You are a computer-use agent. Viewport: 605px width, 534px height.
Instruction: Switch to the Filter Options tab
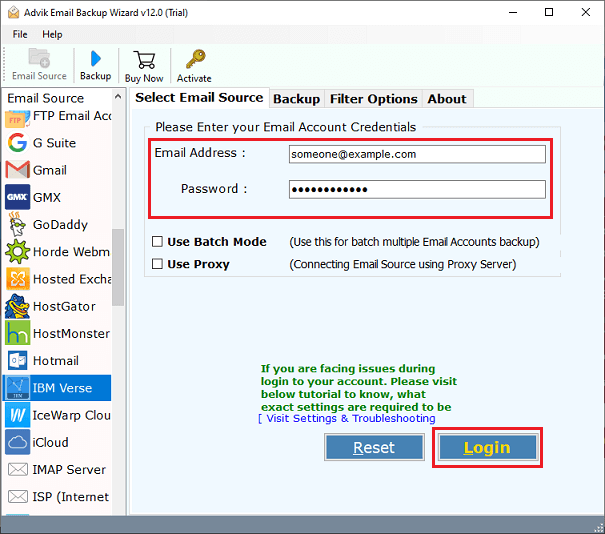tap(373, 99)
